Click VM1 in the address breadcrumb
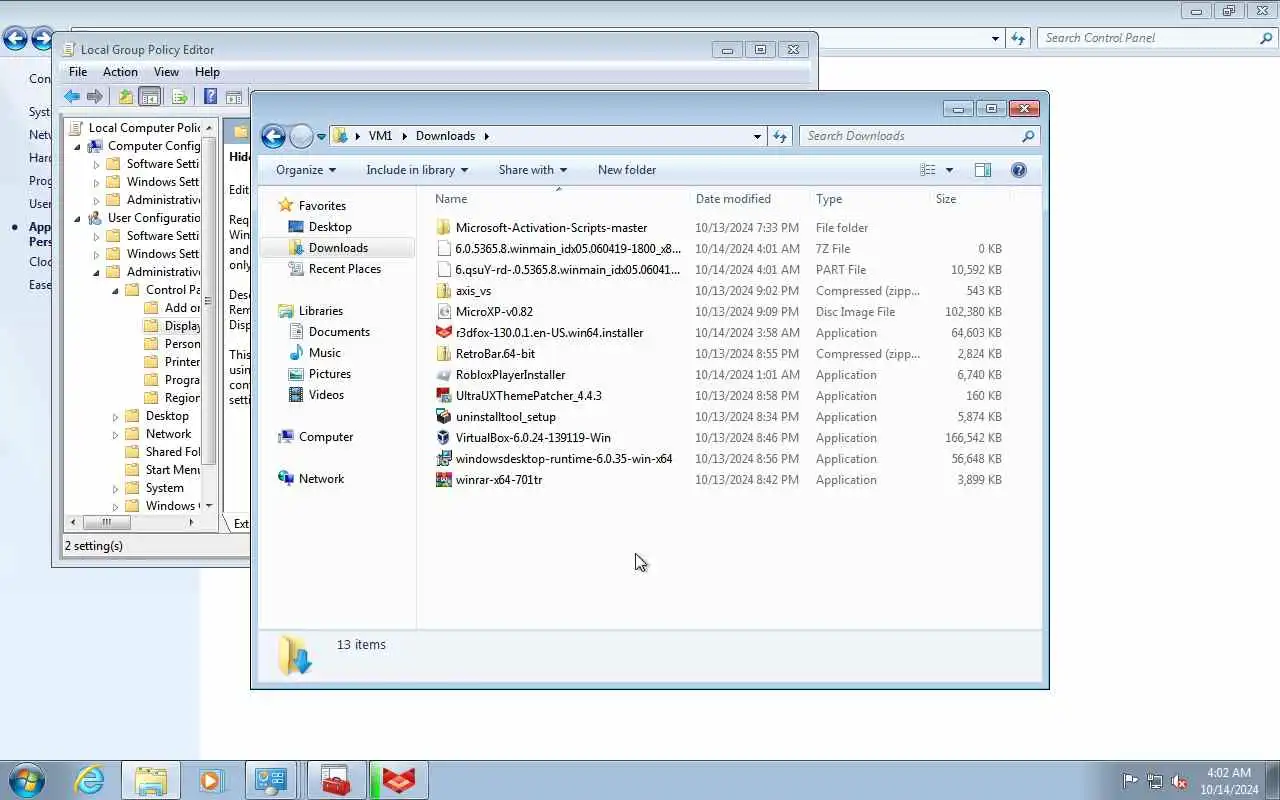This screenshot has height=800, width=1280. [380, 136]
